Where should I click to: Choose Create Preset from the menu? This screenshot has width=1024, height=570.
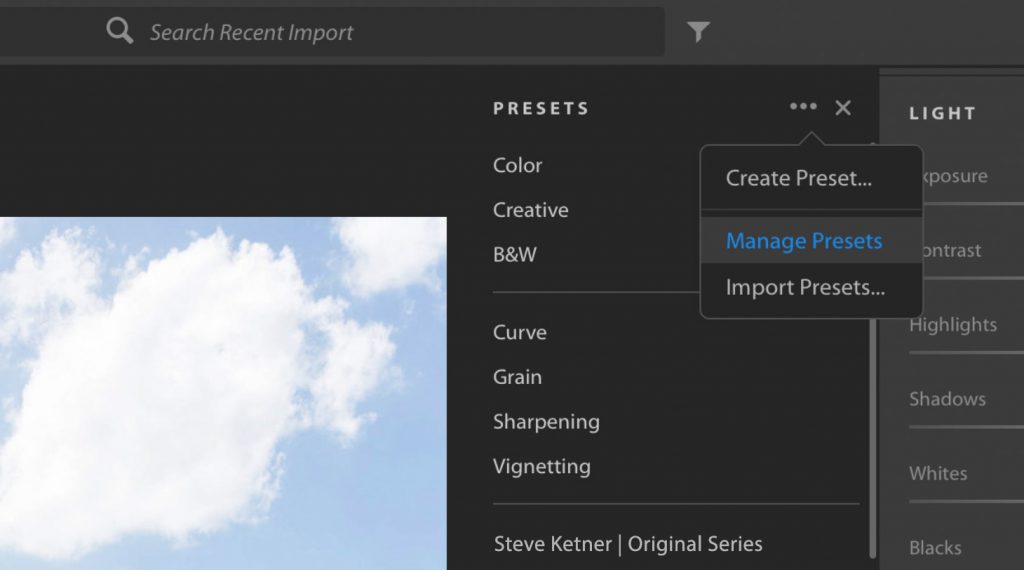(x=799, y=178)
